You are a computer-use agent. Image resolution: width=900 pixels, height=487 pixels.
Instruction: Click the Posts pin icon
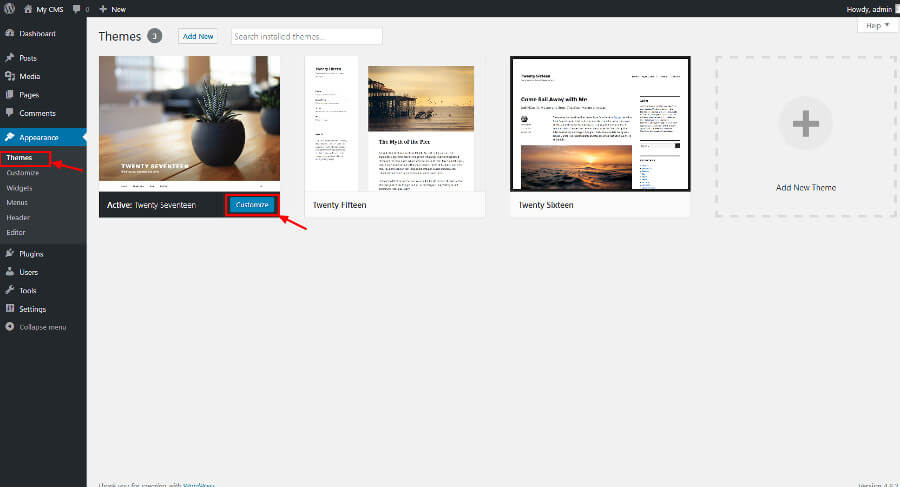coord(9,57)
